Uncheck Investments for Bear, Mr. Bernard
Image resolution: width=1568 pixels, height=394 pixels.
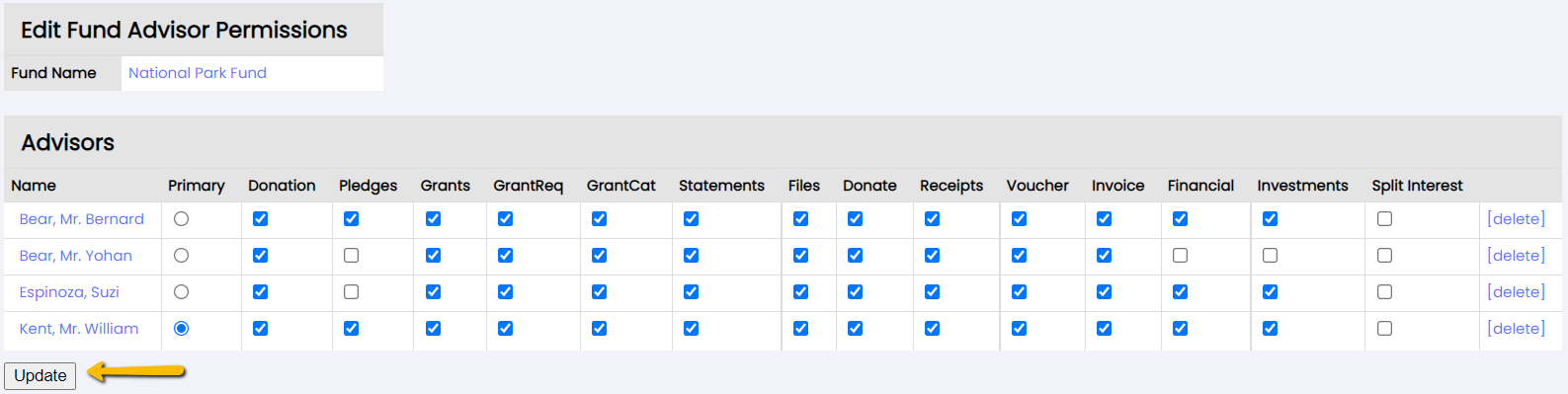pyautogui.click(x=1270, y=219)
